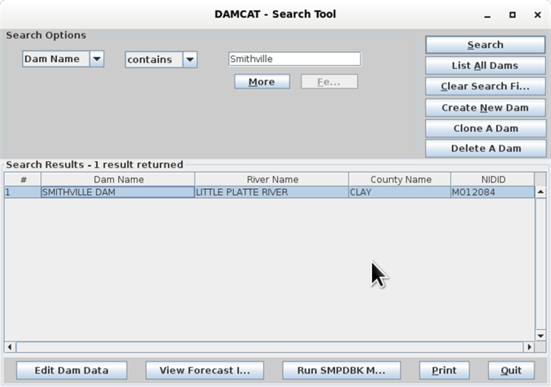The width and height of the screenshot is (551, 387).
Task: Click the horizontal scrollbar track
Action: [270, 347]
